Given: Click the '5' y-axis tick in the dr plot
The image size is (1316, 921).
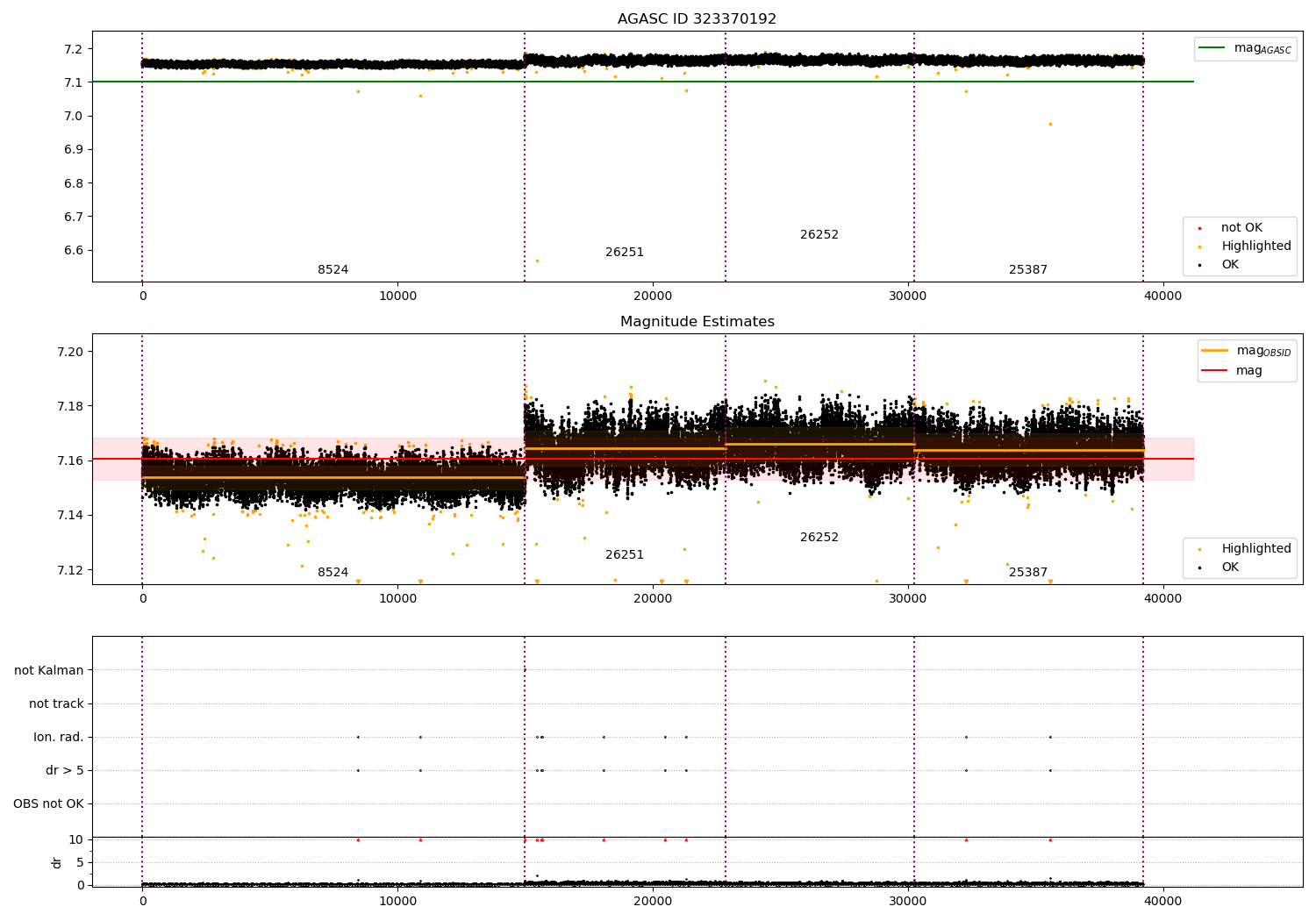Looking at the screenshot, I should [x=80, y=862].
